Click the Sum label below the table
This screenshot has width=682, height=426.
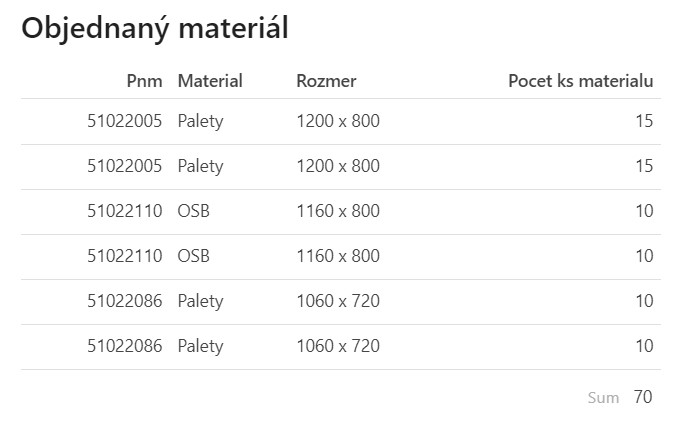(603, 398)
